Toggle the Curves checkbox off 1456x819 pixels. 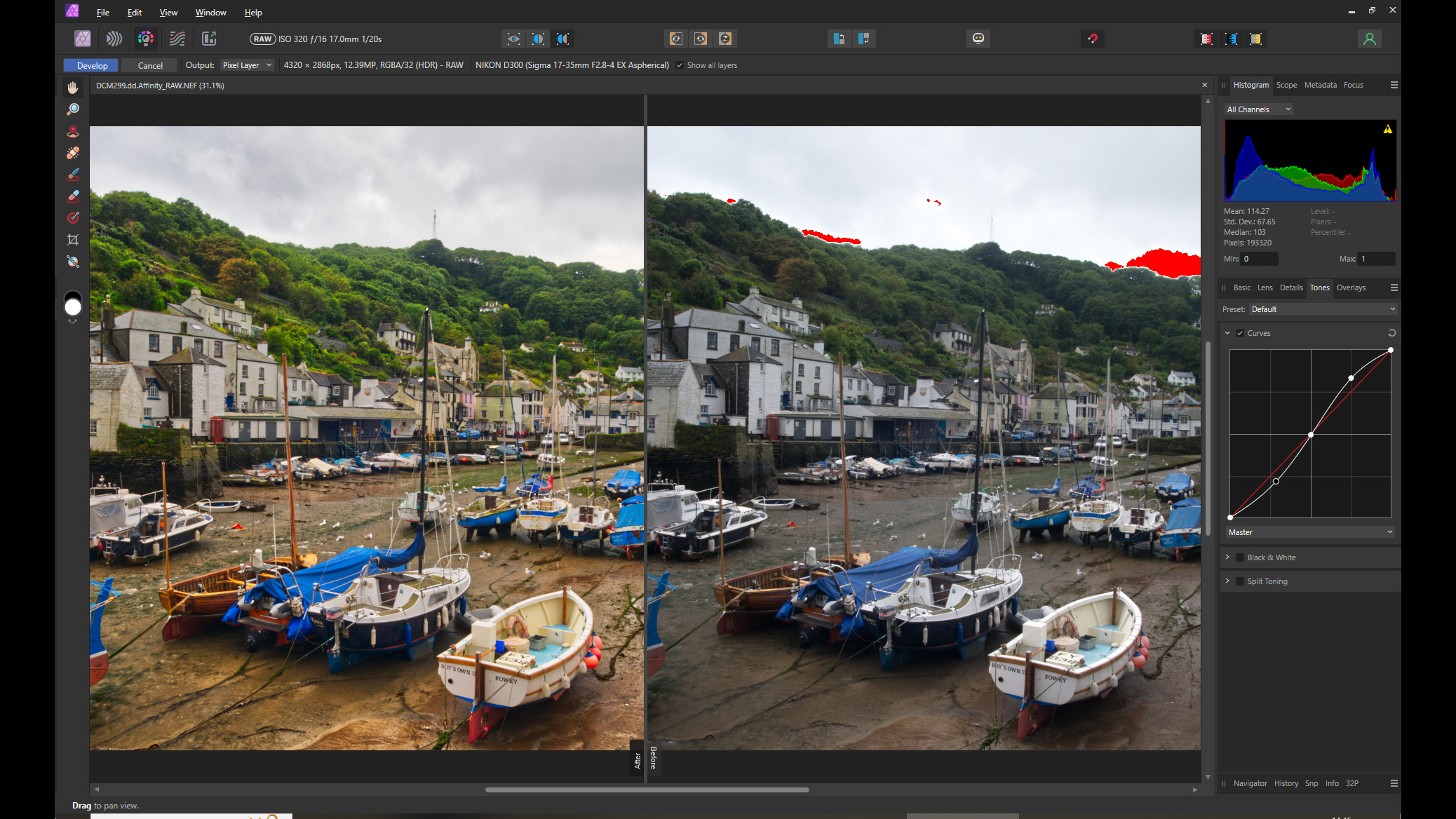tap(1240, 333)
